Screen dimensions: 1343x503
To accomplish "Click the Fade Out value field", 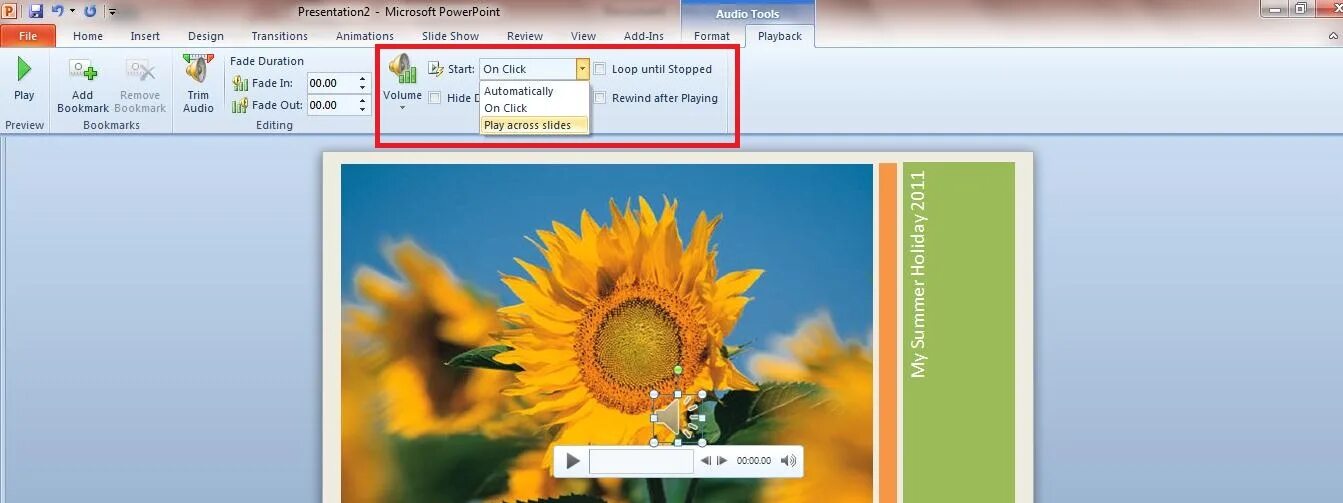I will (x=329, y=105).
